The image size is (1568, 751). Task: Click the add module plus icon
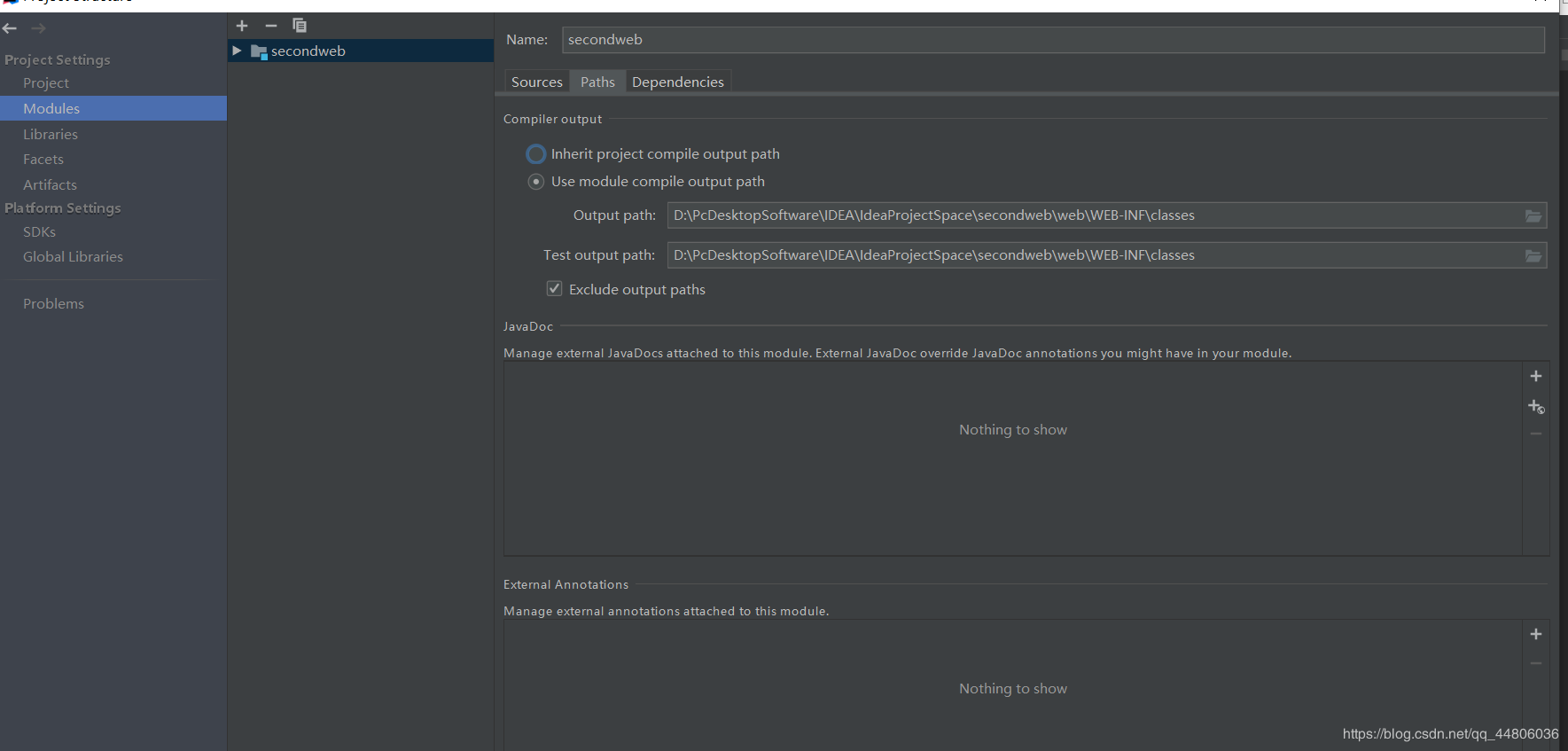242,26
